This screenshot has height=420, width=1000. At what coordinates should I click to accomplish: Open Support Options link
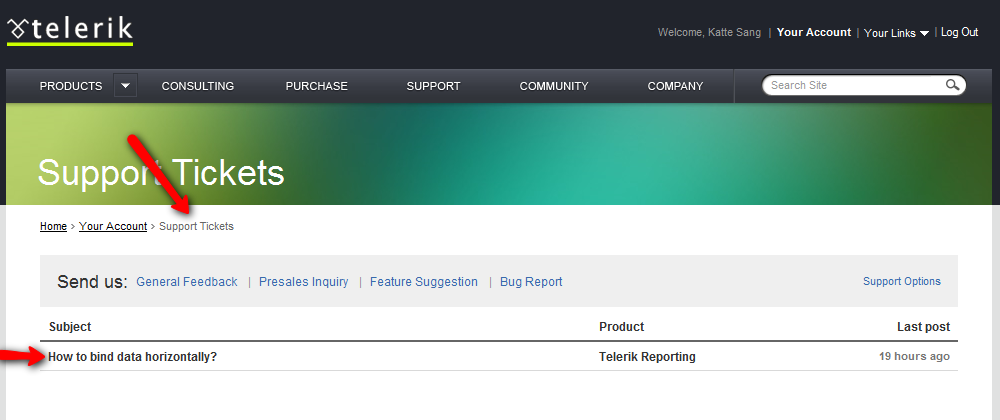tap(902, 281)
